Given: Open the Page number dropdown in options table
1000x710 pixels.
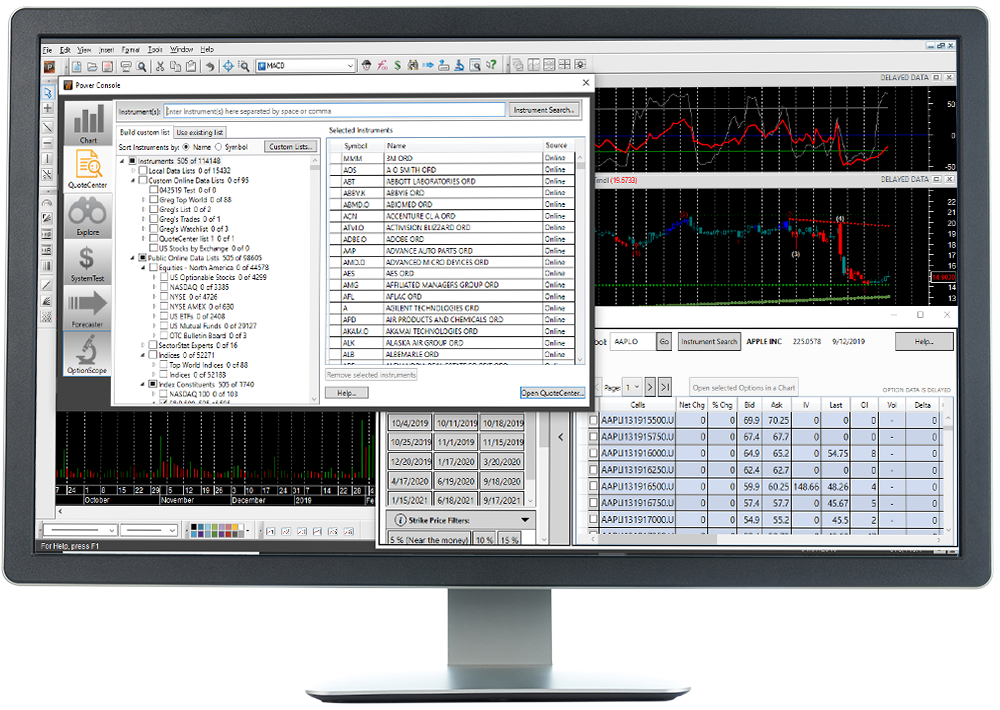Looking at the screenshot, I should click(636, 388).
